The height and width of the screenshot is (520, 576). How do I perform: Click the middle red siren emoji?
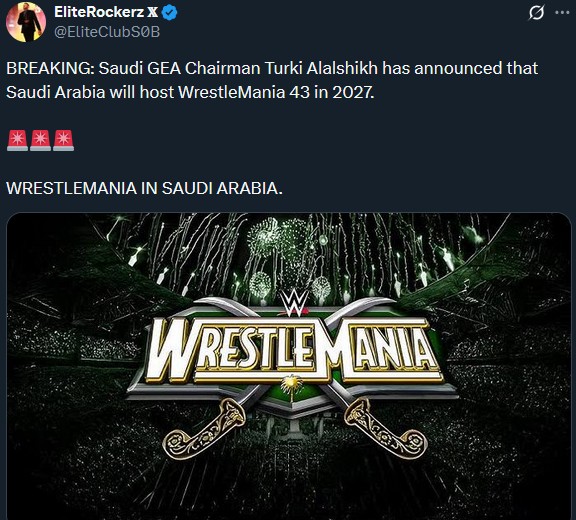[x=40, y=140]
